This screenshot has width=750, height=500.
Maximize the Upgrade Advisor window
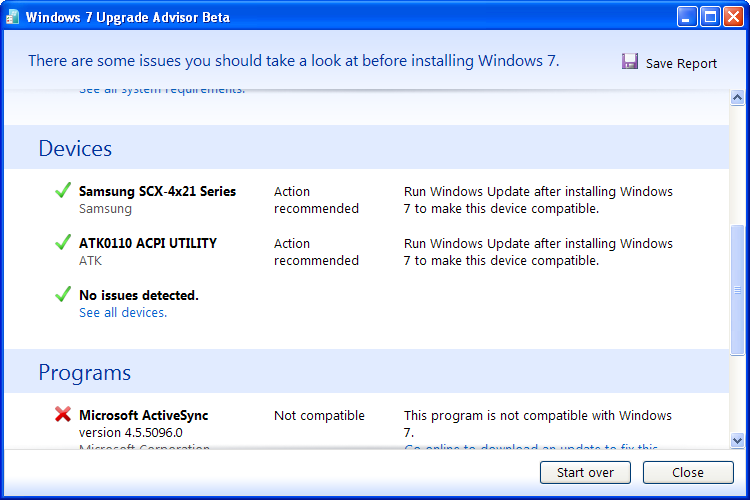pyautogui.click(x=710, y=17)
